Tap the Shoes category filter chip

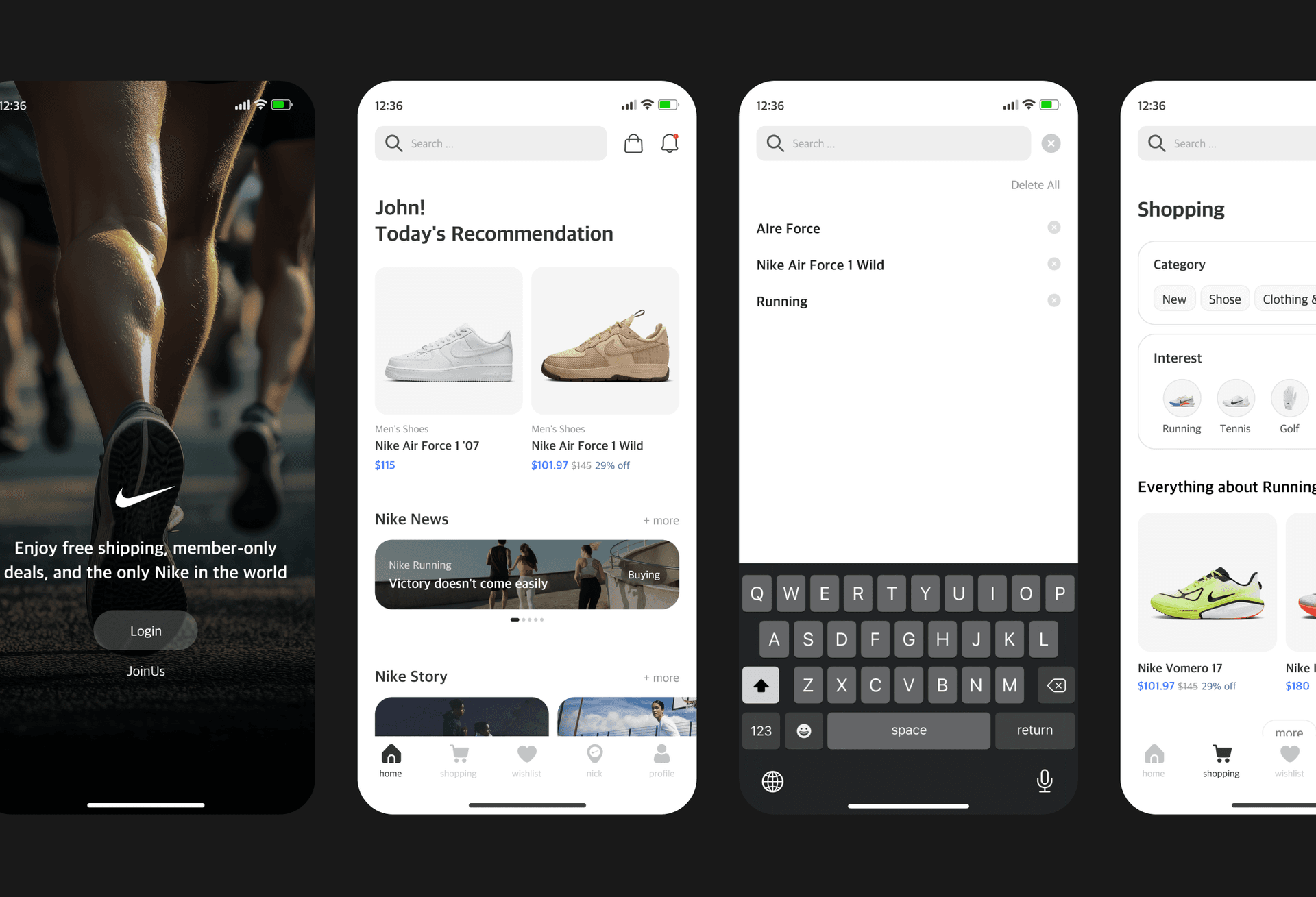pyautogui.click(x=1223, y=298)
